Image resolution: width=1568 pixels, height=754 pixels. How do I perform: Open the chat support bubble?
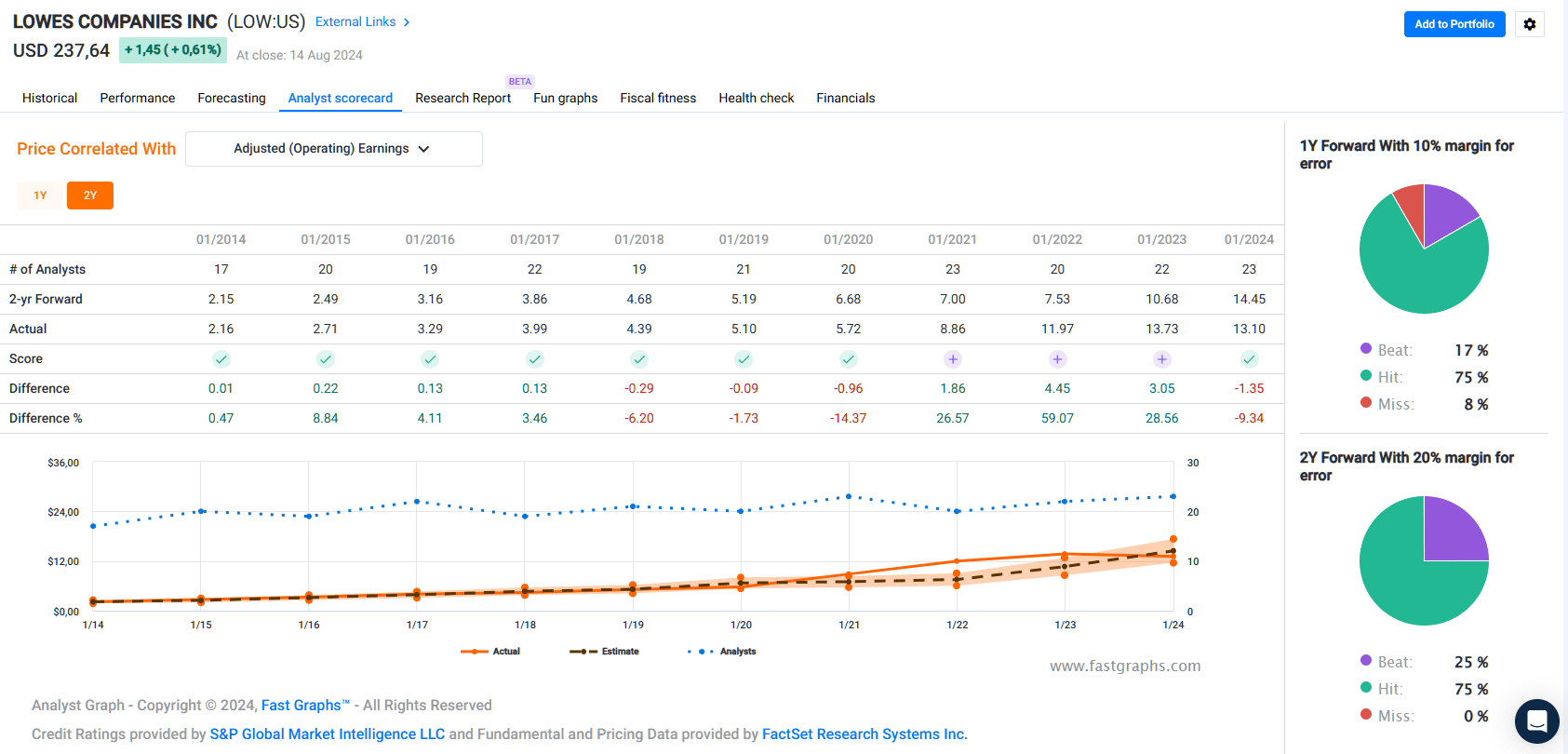(1536, 721)
